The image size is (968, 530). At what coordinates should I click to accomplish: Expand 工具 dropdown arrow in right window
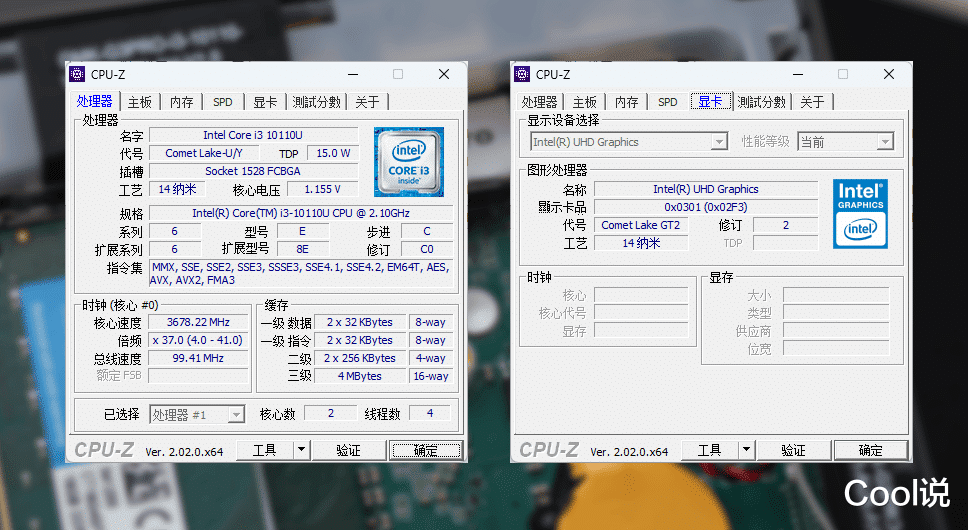746,450
